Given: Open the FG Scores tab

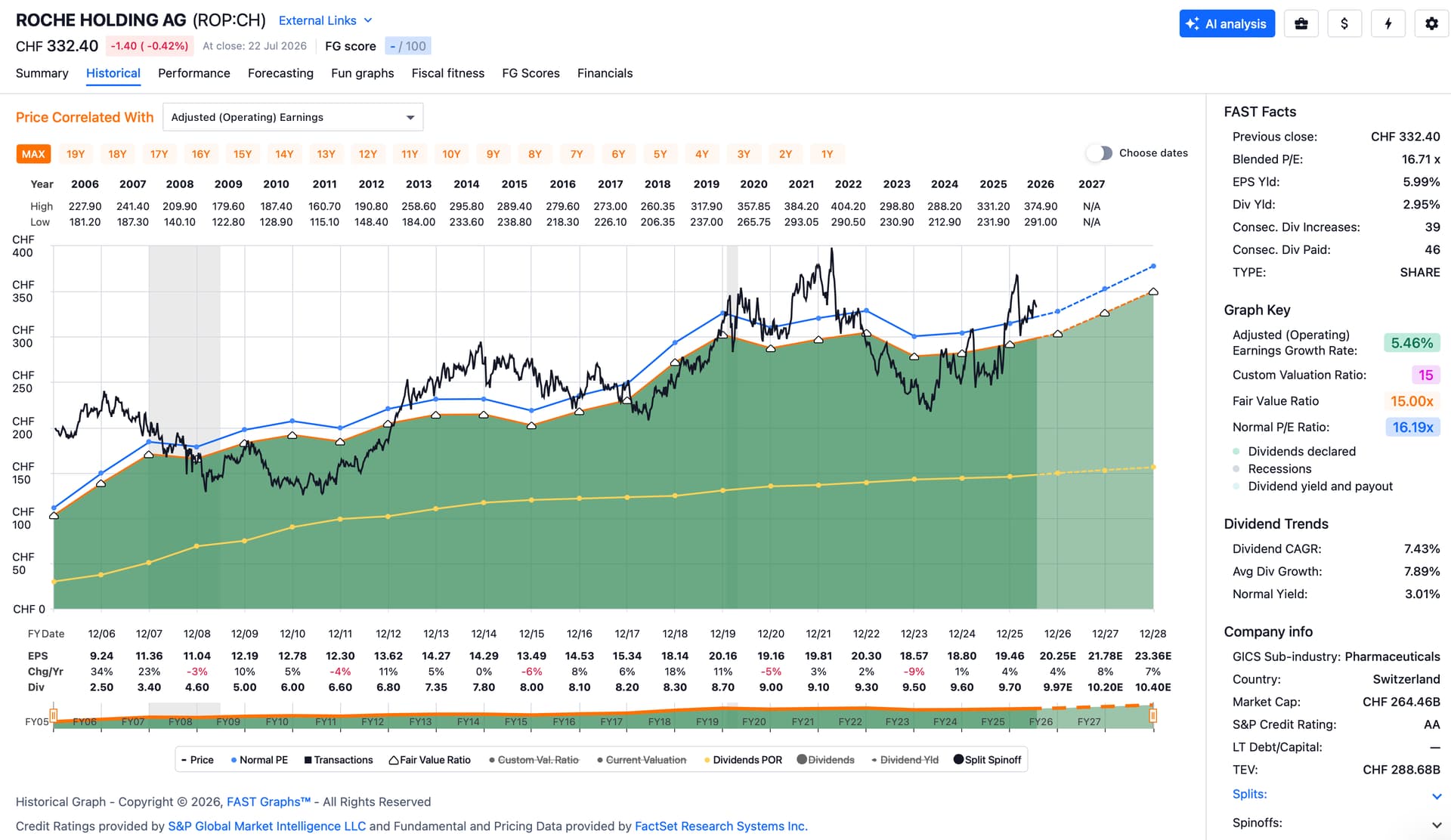Looking at the screenshot, I should coord(531,73).
